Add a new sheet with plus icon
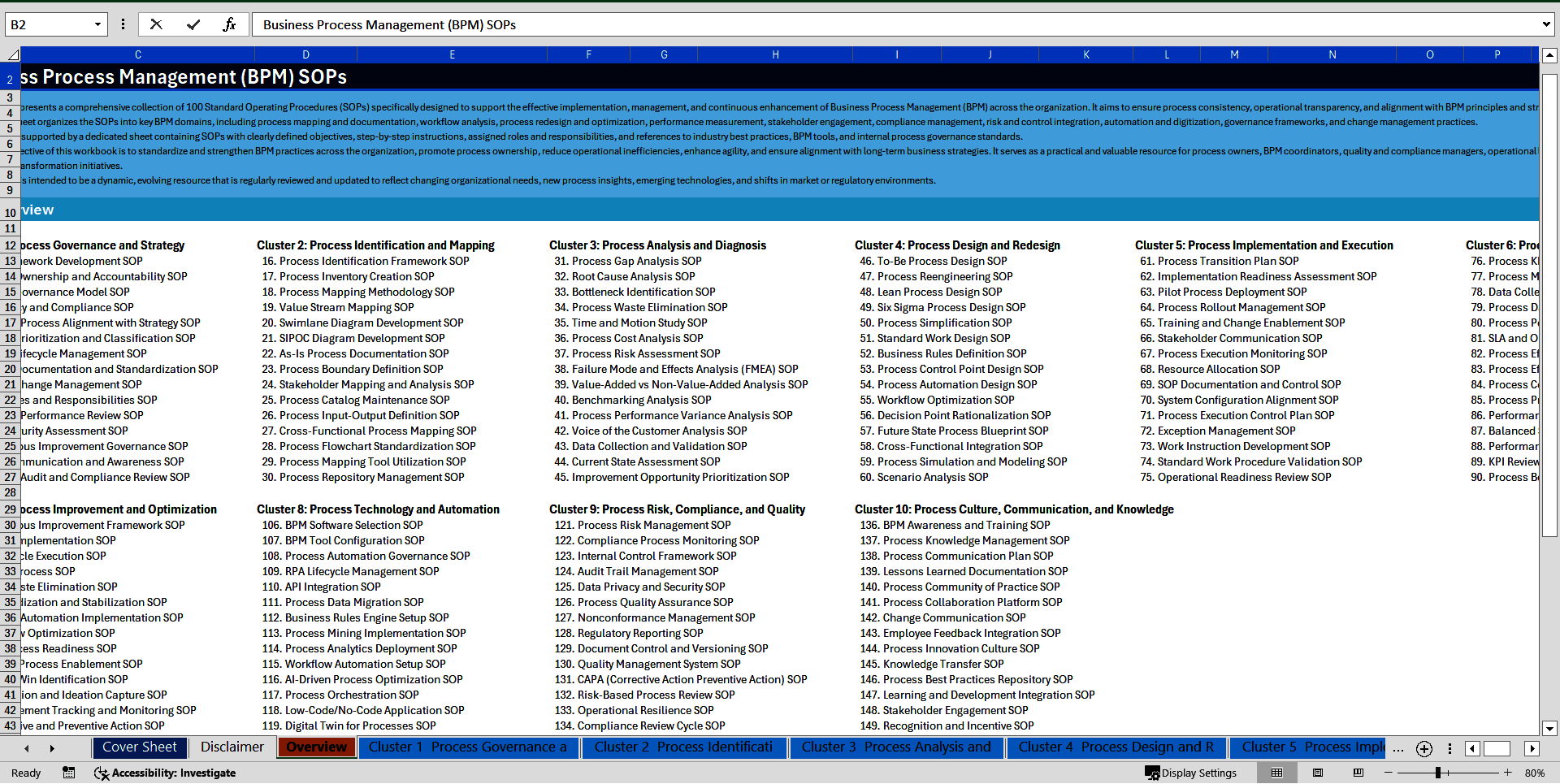The image size is (1560, 784). tap(1423, 748)
